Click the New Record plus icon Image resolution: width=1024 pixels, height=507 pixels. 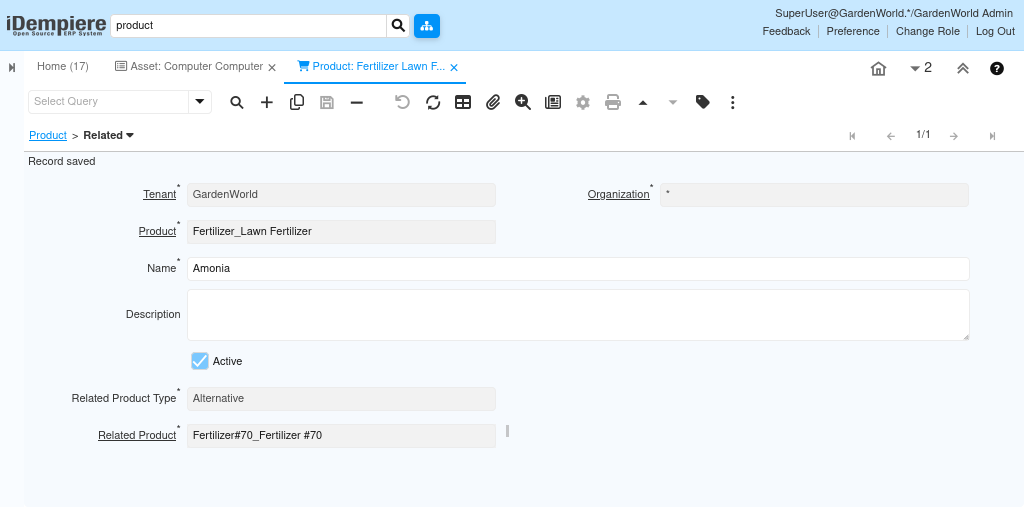click(x=267, y=102)
